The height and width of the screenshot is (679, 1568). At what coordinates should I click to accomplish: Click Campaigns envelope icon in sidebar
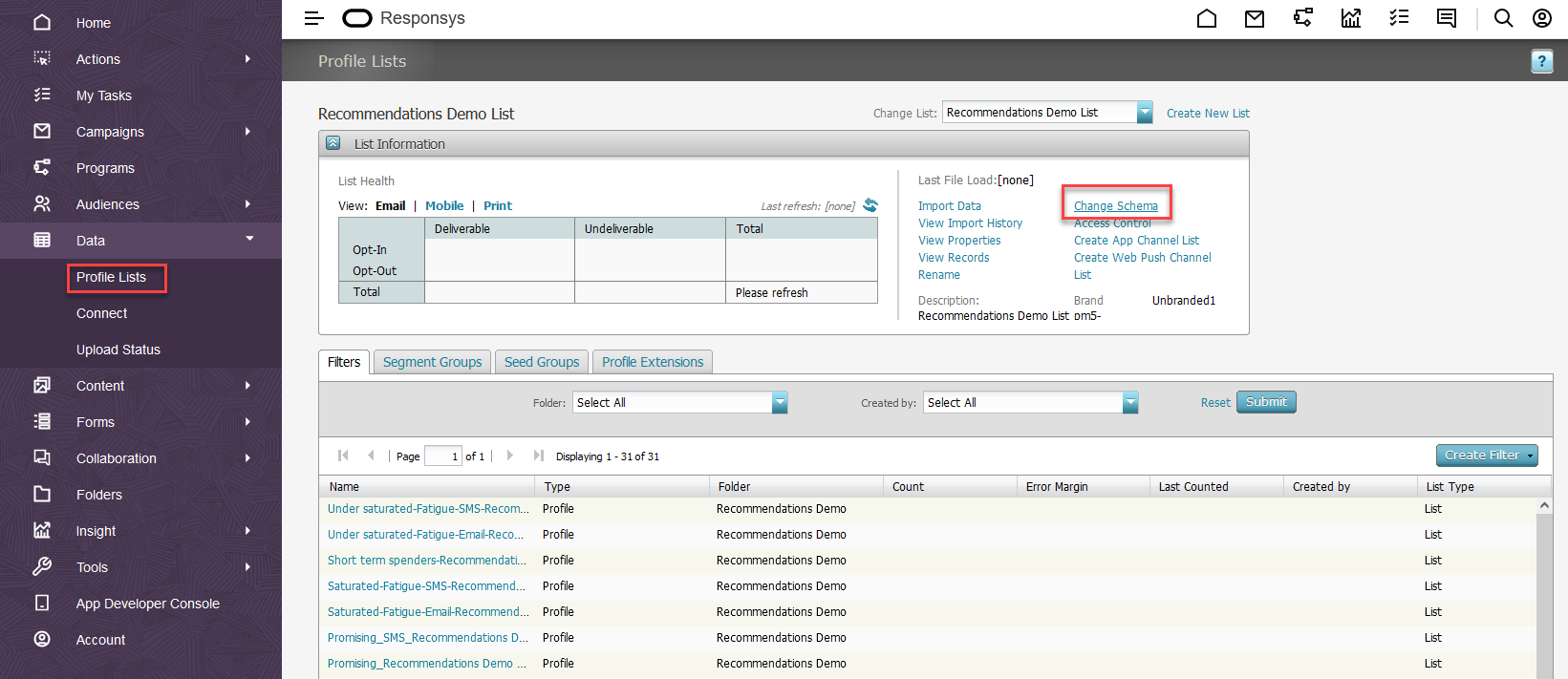tap(42, 131)
